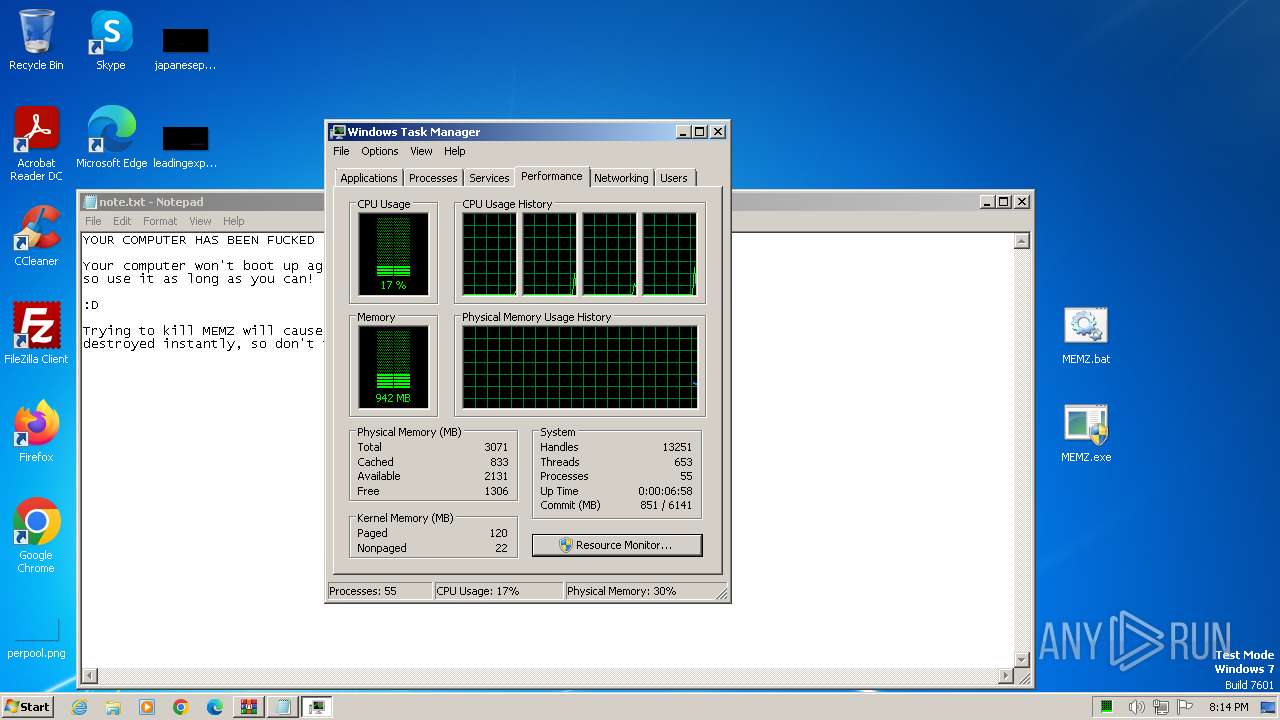Open Internet Explorer from the taskbar
1280x720 pixels.
pos(79,707)
